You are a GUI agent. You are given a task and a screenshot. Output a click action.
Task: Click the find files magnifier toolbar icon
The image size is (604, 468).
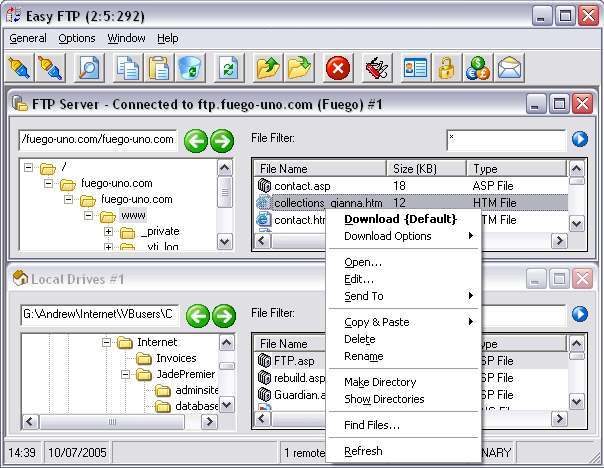pyautogui.click(x=90, y=68)
